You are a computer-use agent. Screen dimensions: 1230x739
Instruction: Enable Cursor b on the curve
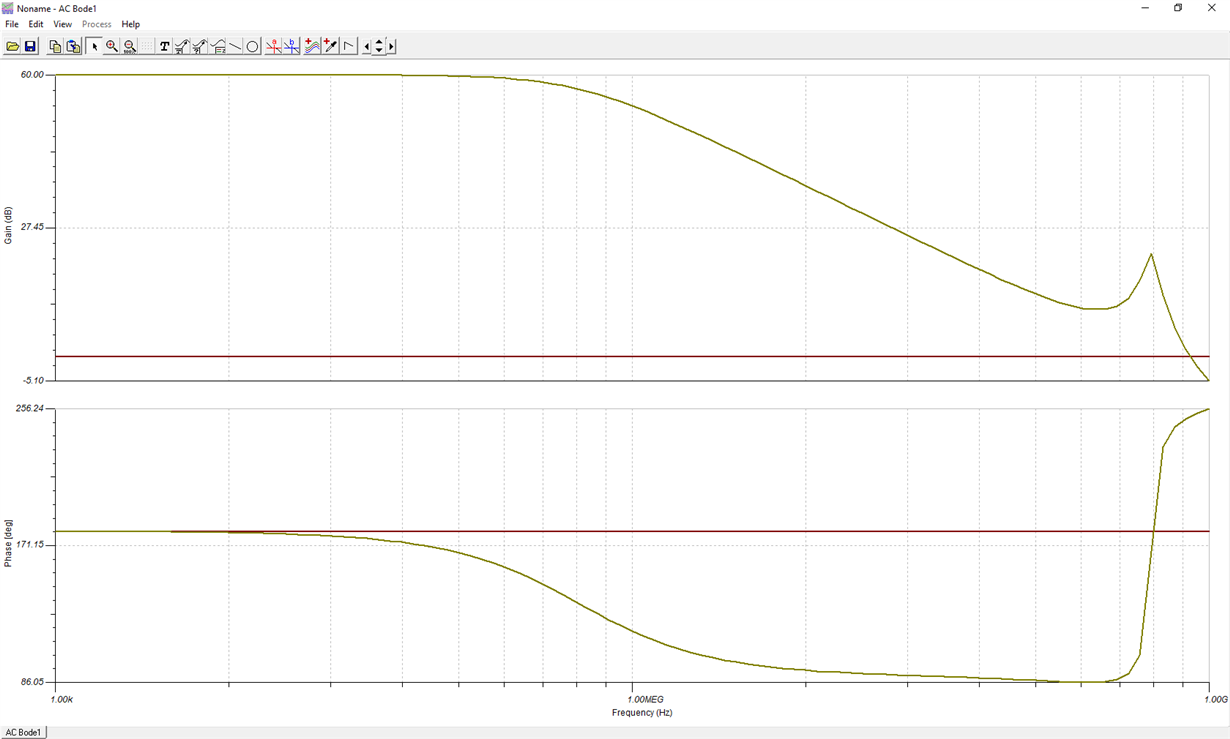tap(290, 46)
